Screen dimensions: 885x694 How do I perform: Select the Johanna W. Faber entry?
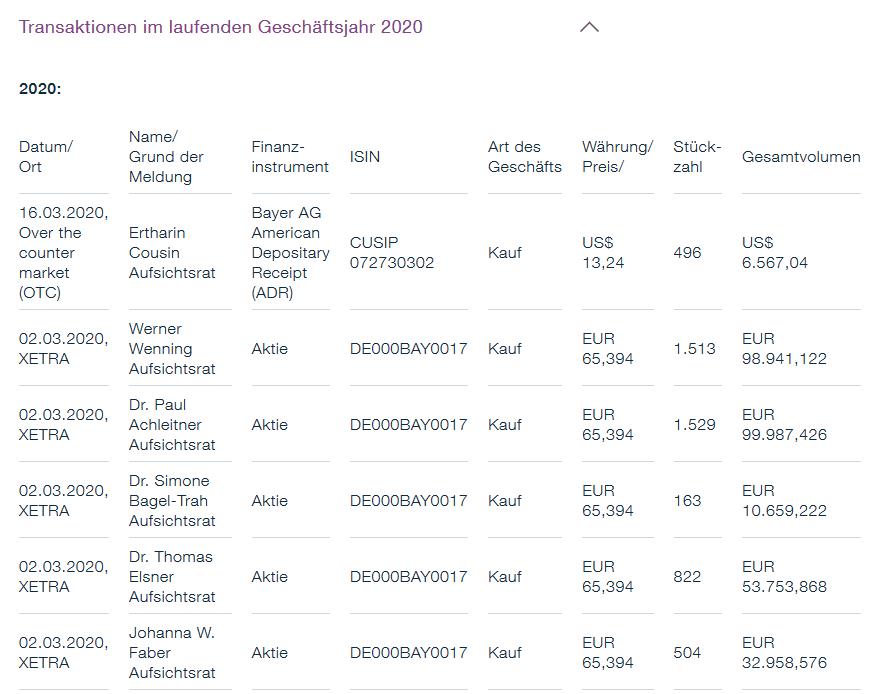172,653
